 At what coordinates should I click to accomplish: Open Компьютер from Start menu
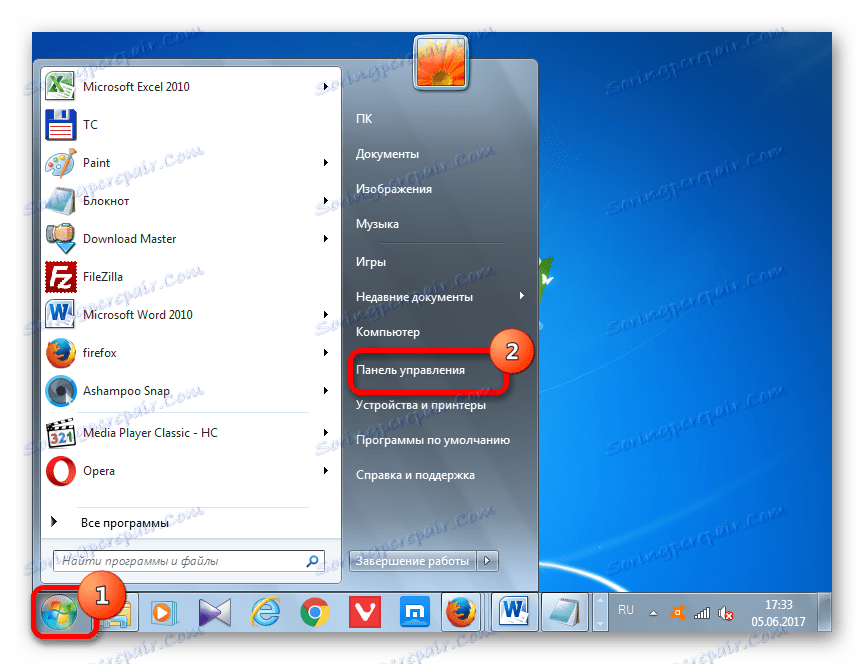click(388, 332)
